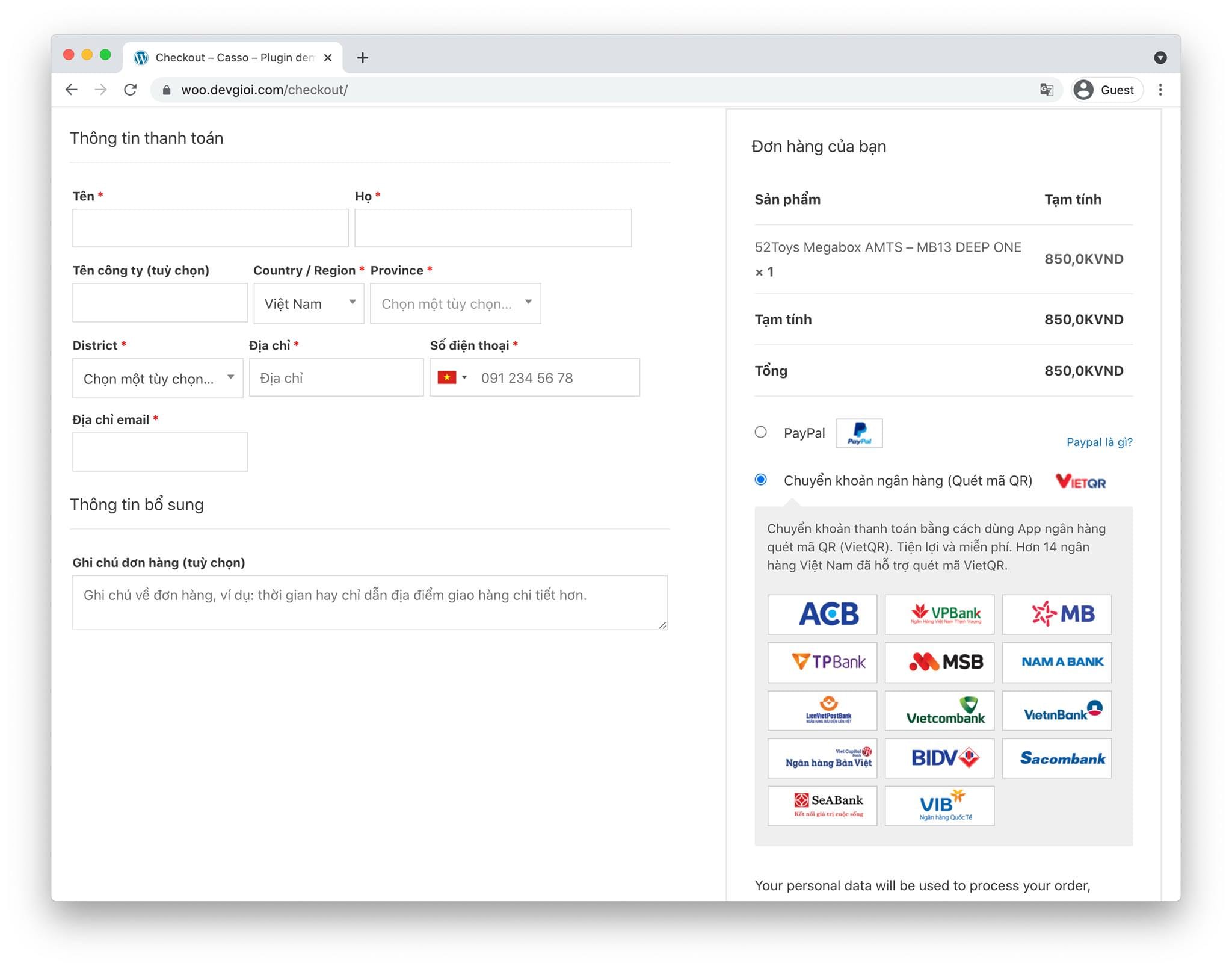
Task: Click the VietinBank logo
Action: [x=1057, y=710]
